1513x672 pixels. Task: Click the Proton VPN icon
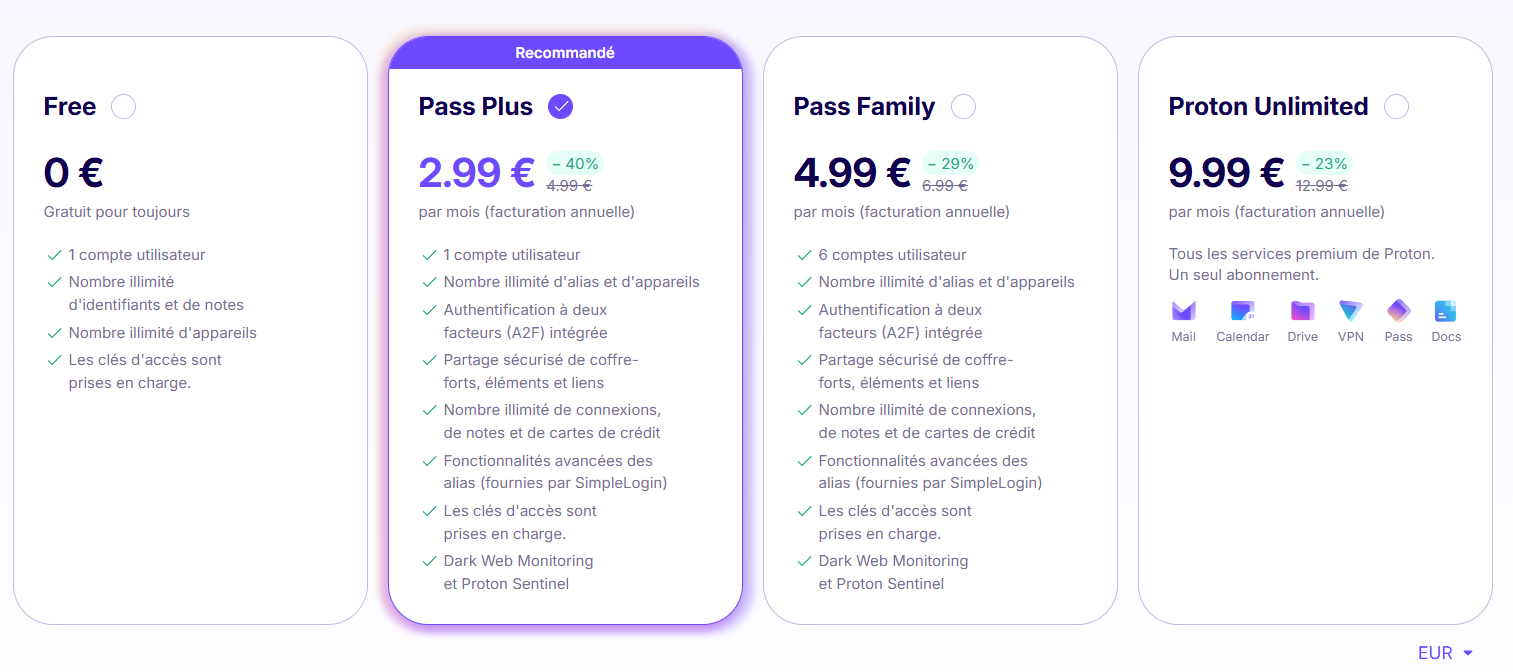tap(1351, 311)
